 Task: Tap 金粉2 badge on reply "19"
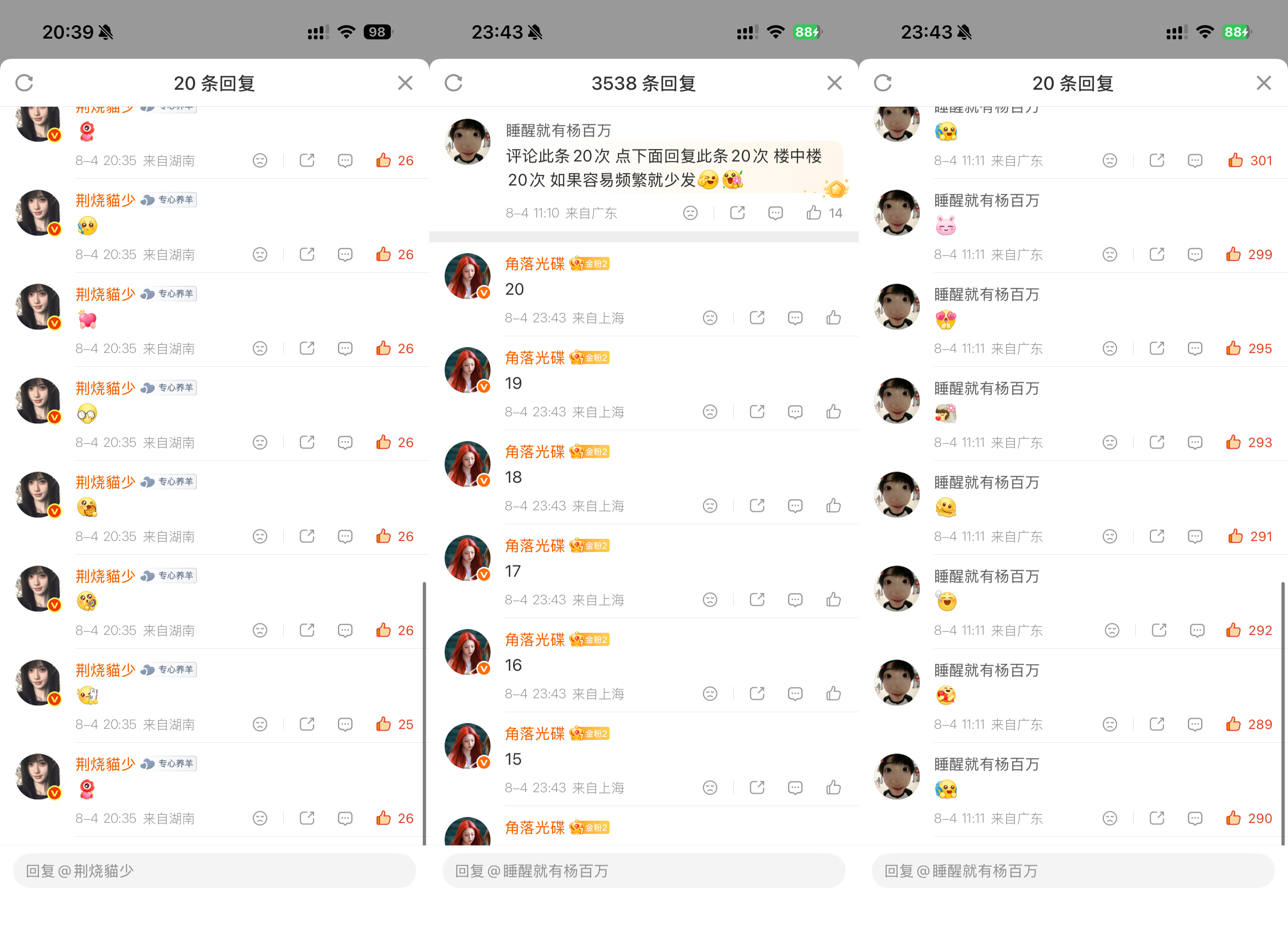click(x=590, y=358)
